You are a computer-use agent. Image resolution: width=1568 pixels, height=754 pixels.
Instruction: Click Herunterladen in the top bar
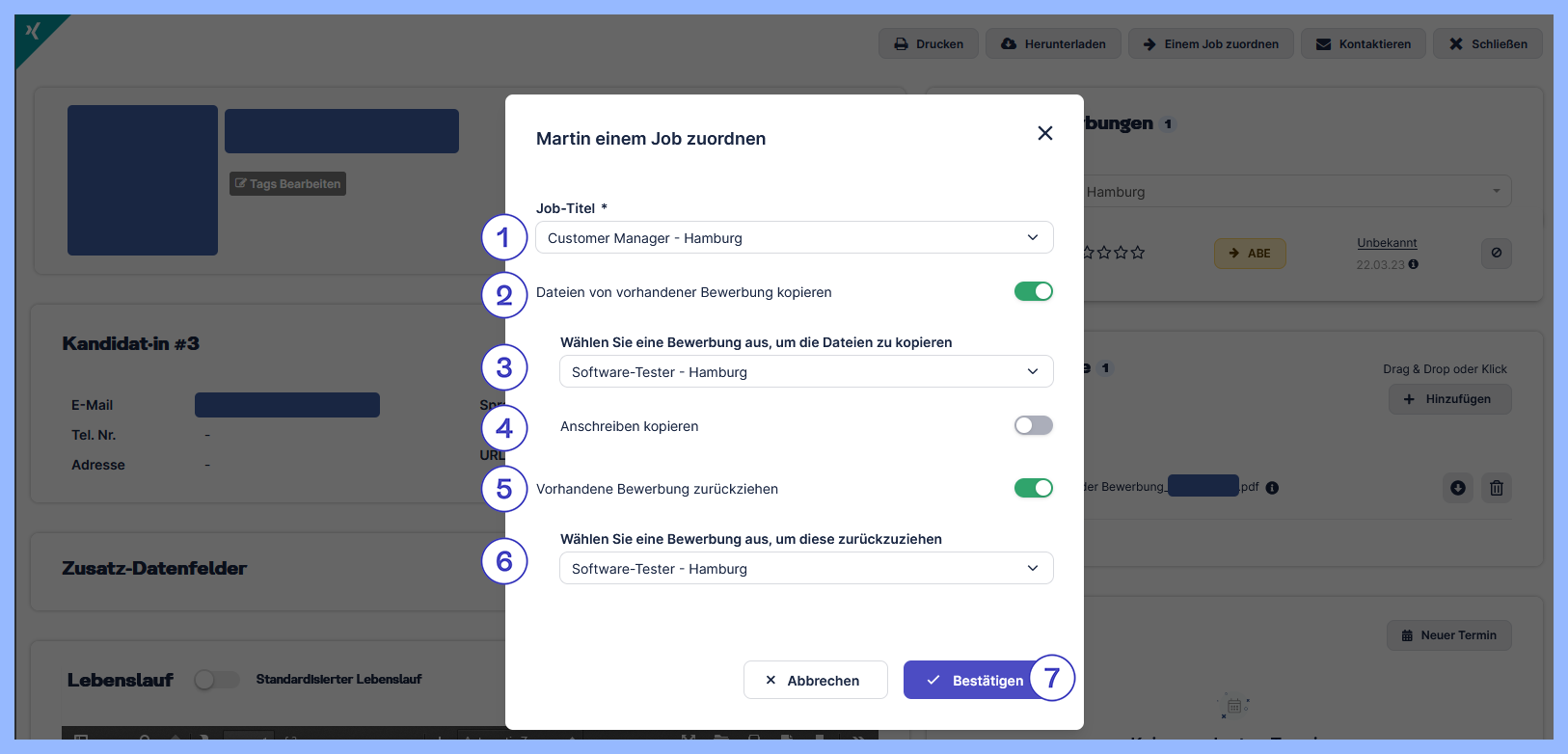tap(1053, 44)
